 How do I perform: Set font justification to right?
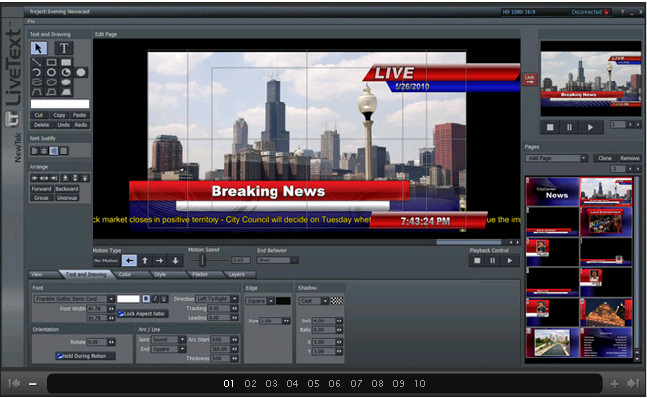point(54,151)
